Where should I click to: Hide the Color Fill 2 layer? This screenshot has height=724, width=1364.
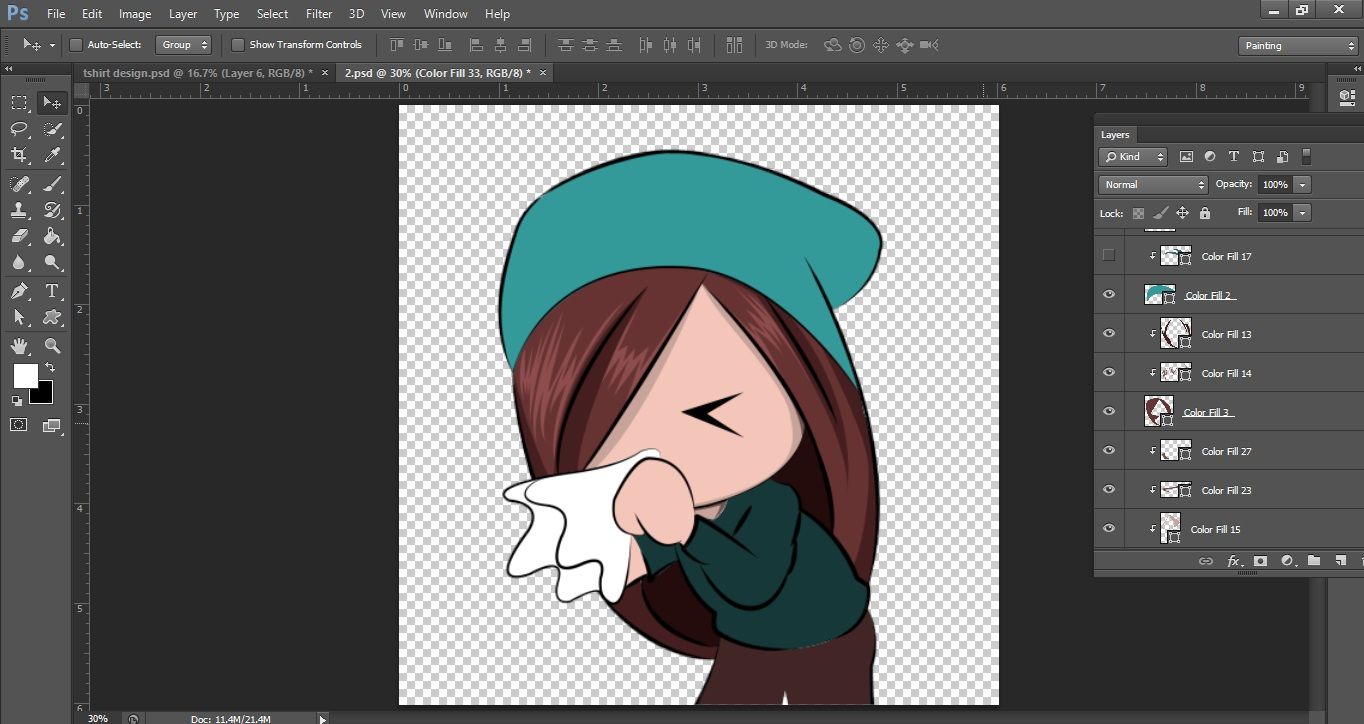1108,294
